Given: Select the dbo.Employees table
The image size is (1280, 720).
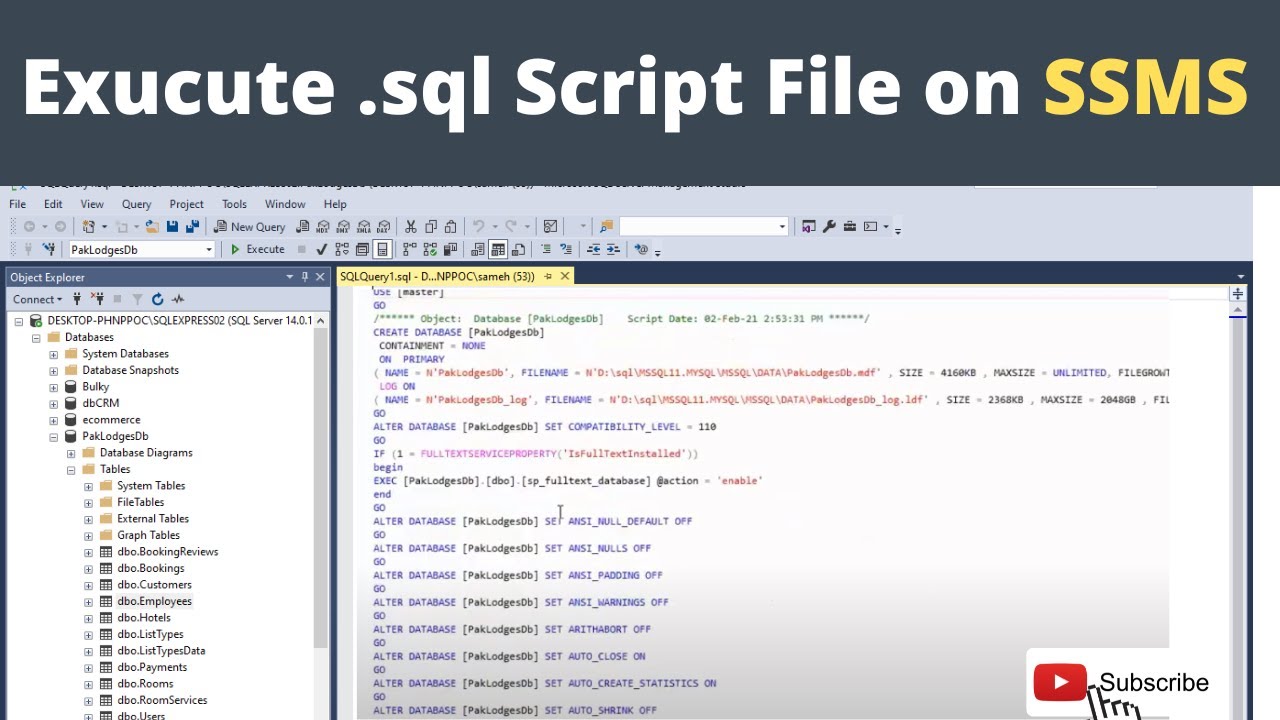Looking at the screenshot, I should coord(154,601).
